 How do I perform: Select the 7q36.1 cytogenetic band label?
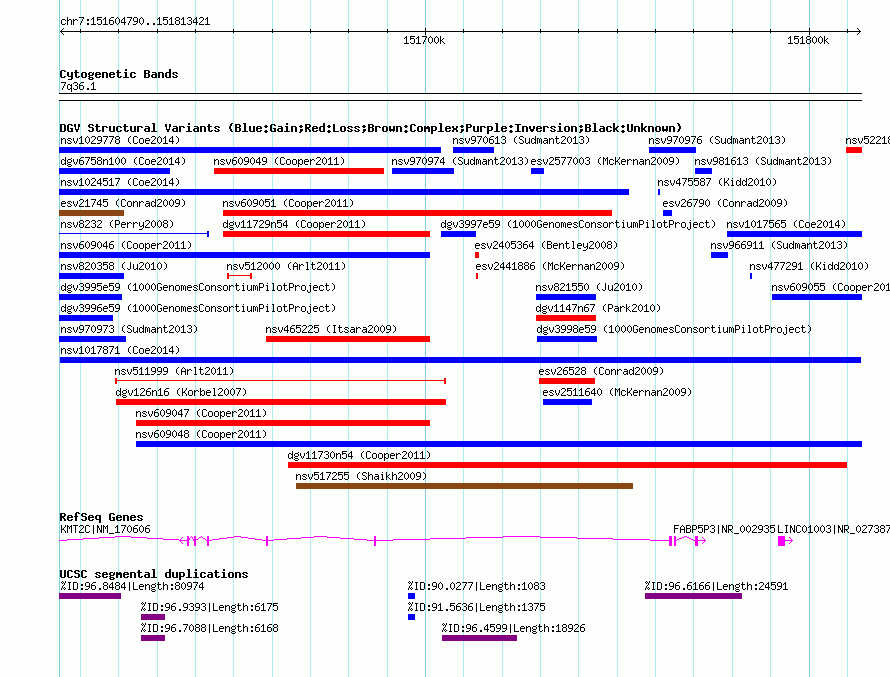click(x=78, y=86)
